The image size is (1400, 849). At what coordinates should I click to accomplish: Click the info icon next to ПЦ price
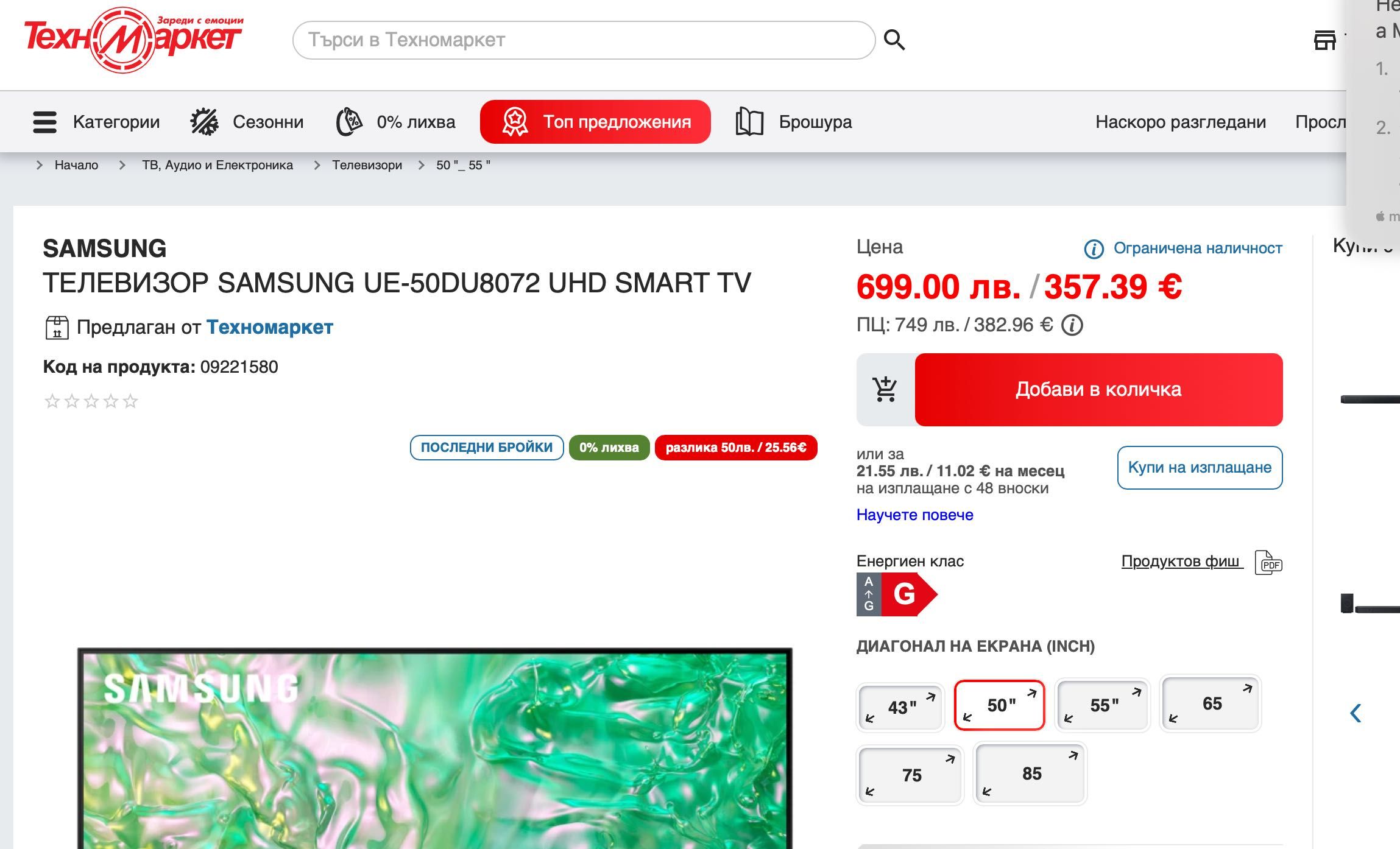click(x=1072, y=325)
